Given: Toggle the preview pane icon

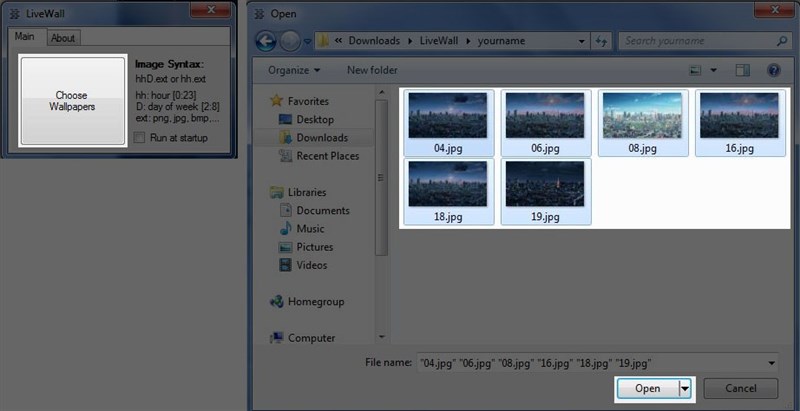Looking at the screenshot, I should 742,70.
